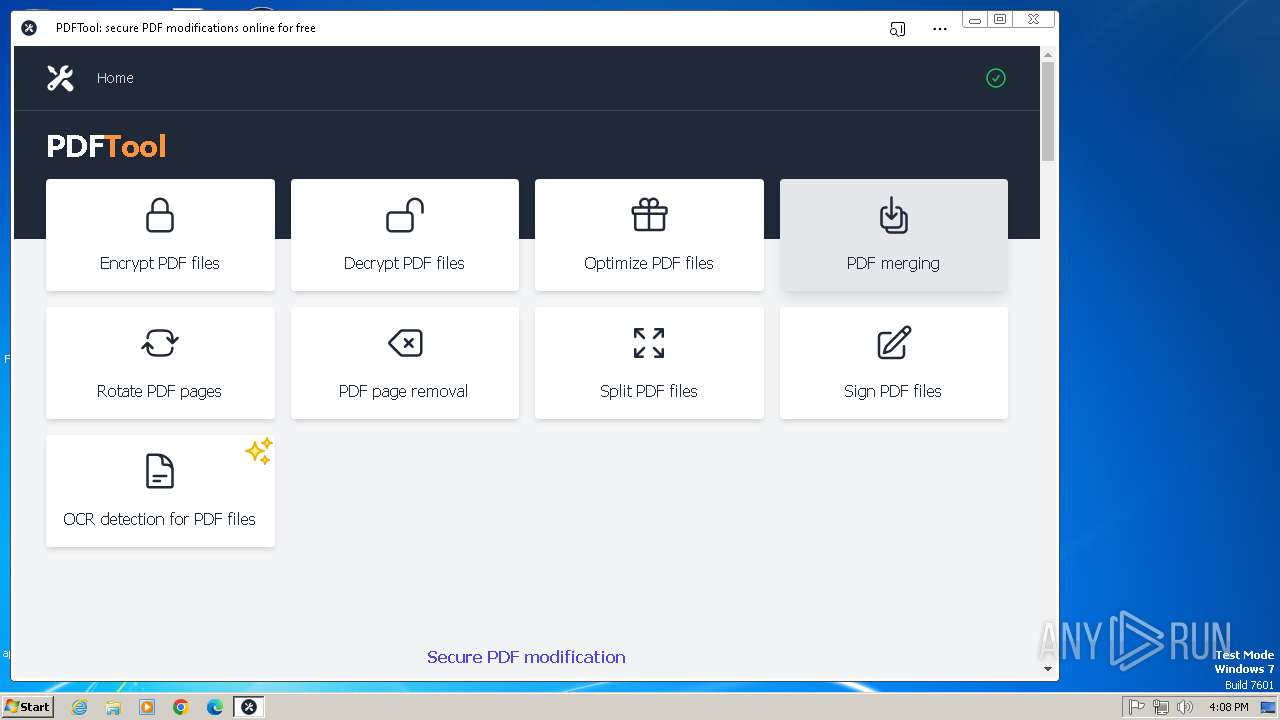Open the Sign PDF files tool
Image resolution: width=1280 pixels, height=720 pixels.
(893, 363)
